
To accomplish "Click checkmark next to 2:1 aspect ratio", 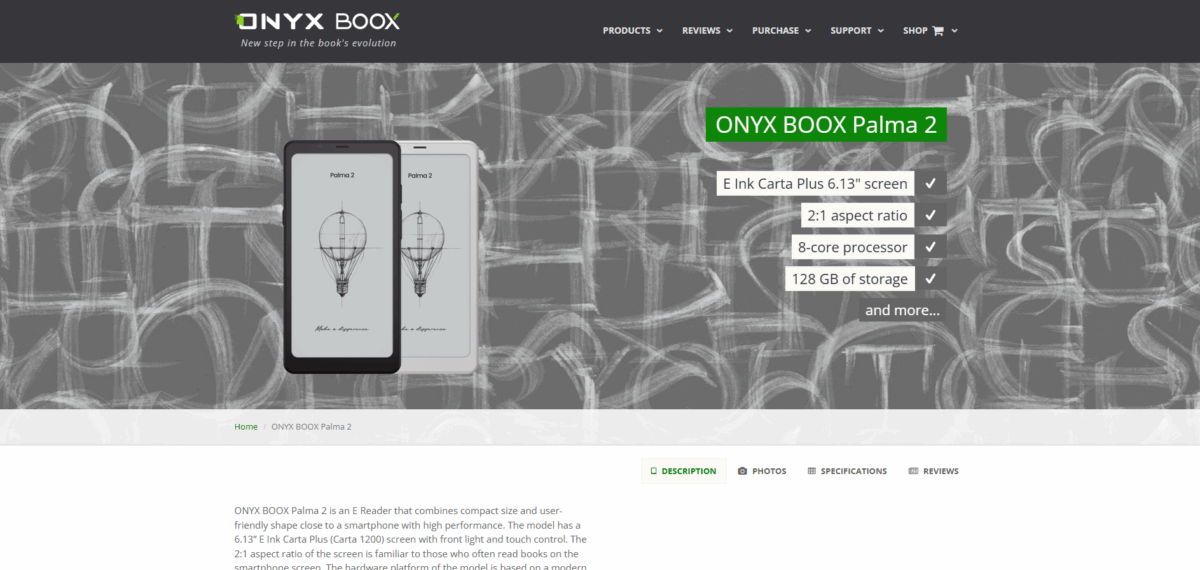I will (x=930, y=216).
